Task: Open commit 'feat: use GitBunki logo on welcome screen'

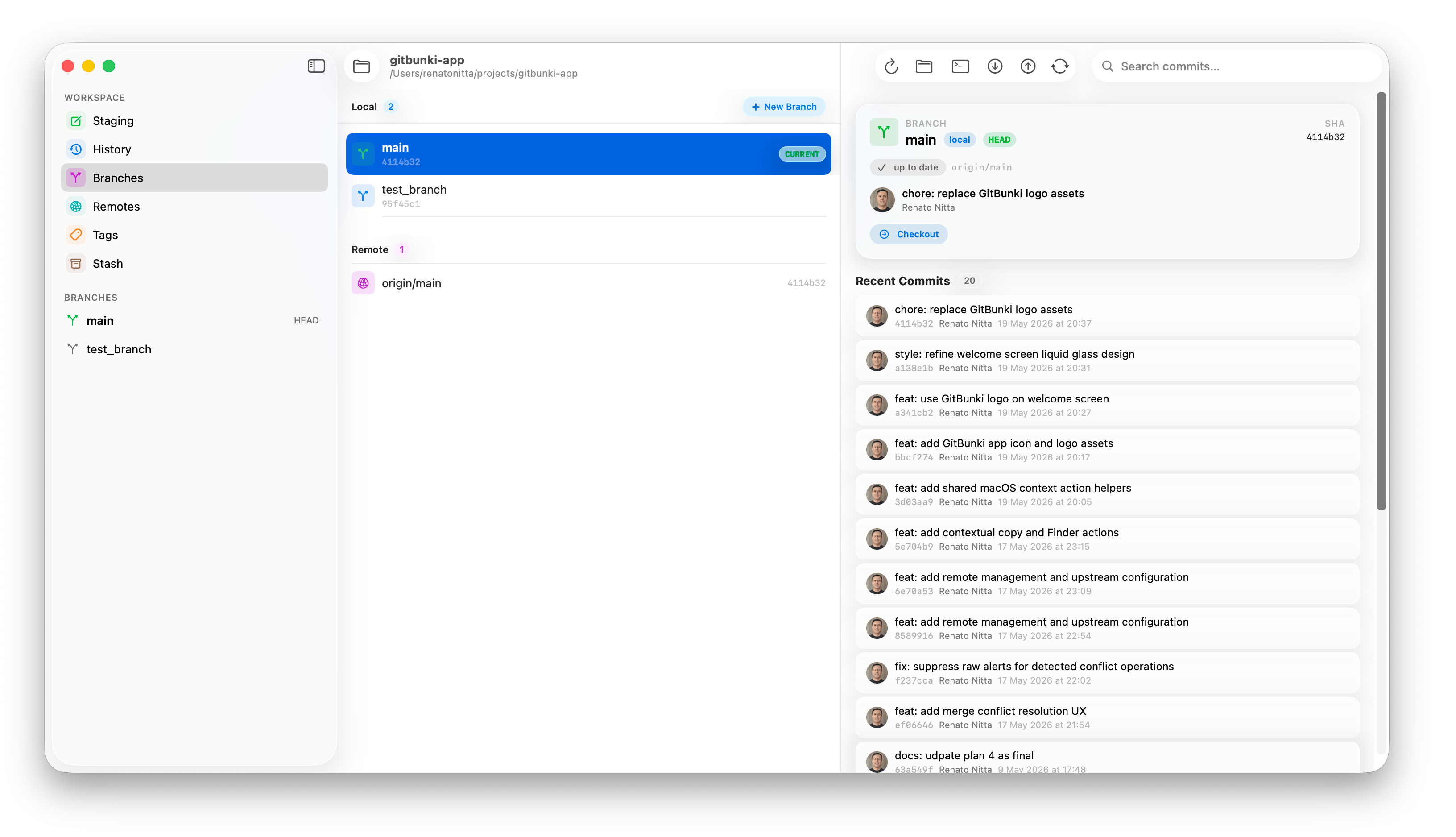Action: tap(1107, 405)
